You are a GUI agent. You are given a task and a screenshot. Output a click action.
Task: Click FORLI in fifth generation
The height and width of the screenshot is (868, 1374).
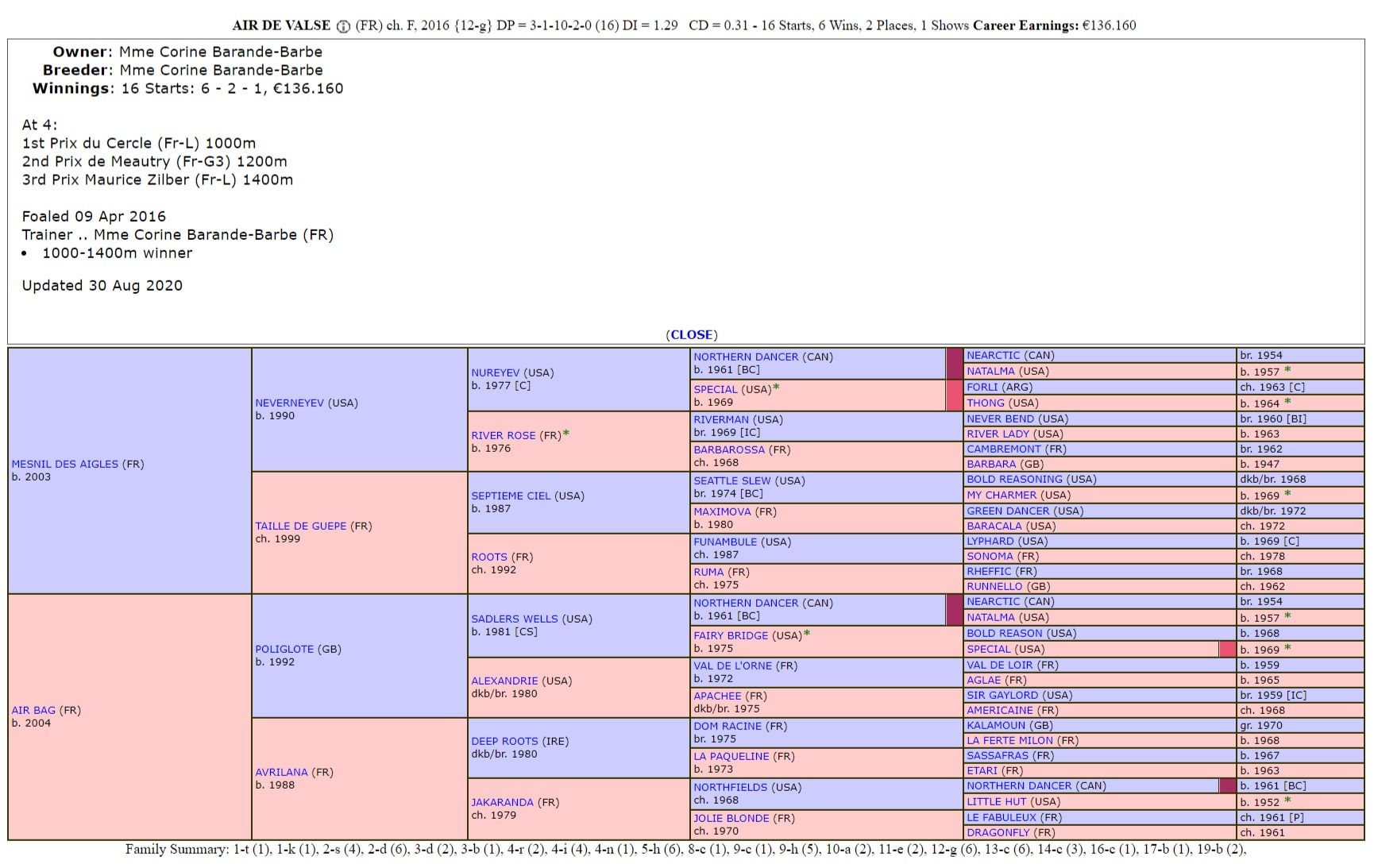tap(982, 387)
